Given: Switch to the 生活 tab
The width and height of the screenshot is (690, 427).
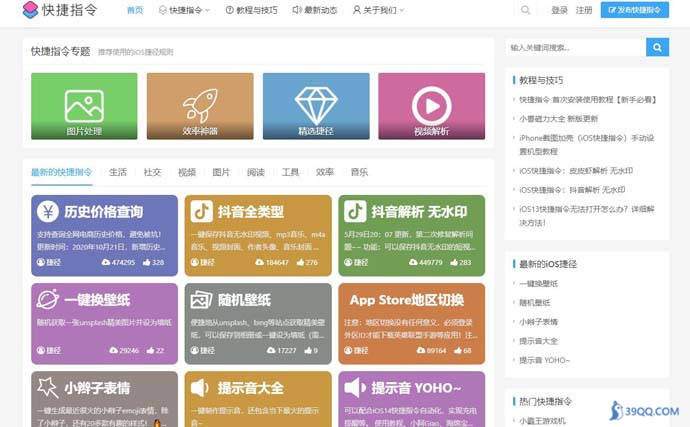Looking at the screenshot, I should [118, 172].
